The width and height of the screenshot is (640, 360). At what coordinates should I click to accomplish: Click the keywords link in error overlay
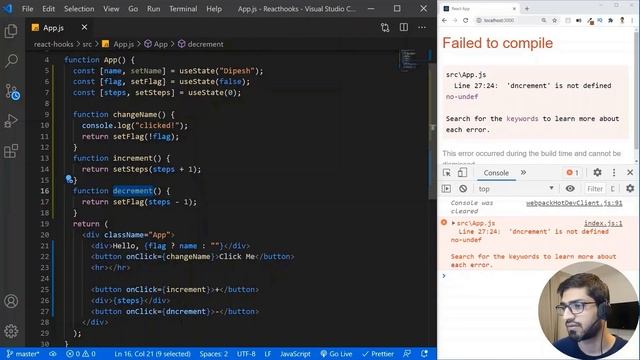point(522,119)
